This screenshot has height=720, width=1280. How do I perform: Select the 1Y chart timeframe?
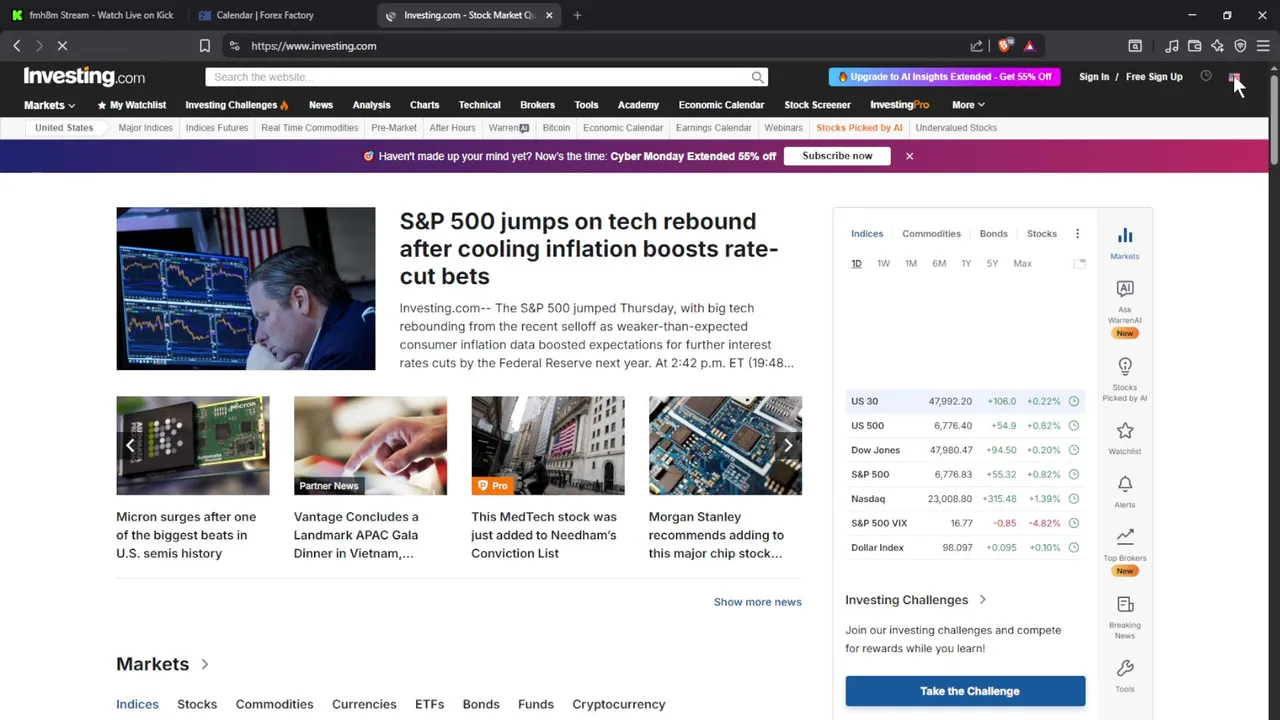click(966, 263)
